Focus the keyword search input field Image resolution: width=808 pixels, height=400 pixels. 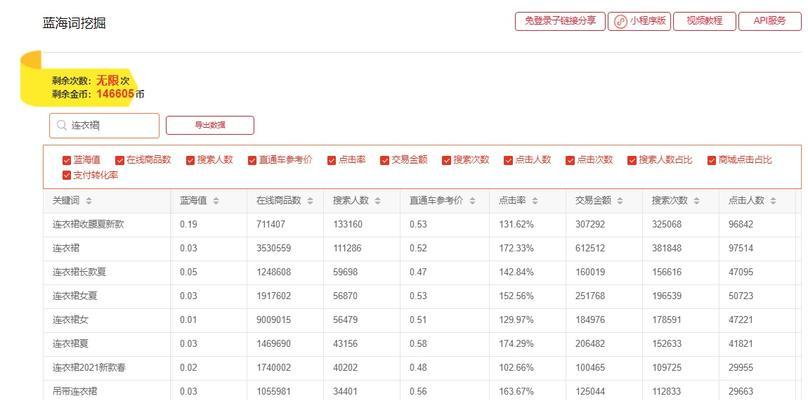[x=104, y=126]
